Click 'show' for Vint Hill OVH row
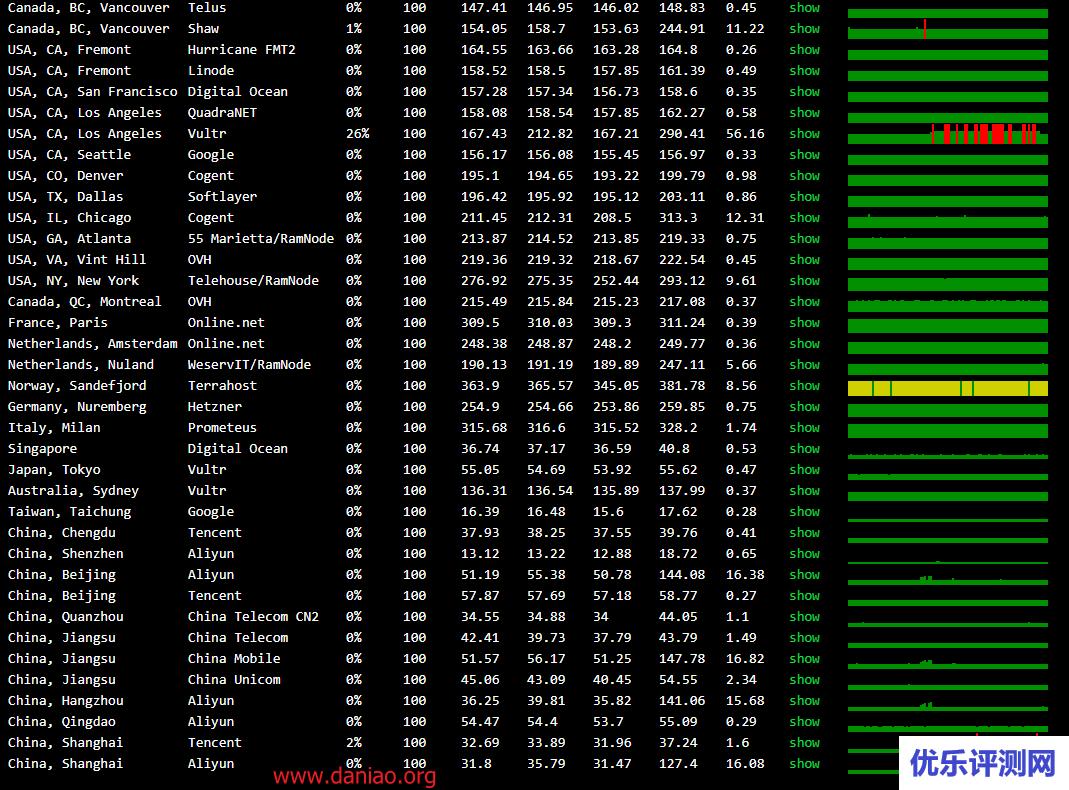Image resolution: width=1069 pixels, height=790 pixels. (804, 260)
